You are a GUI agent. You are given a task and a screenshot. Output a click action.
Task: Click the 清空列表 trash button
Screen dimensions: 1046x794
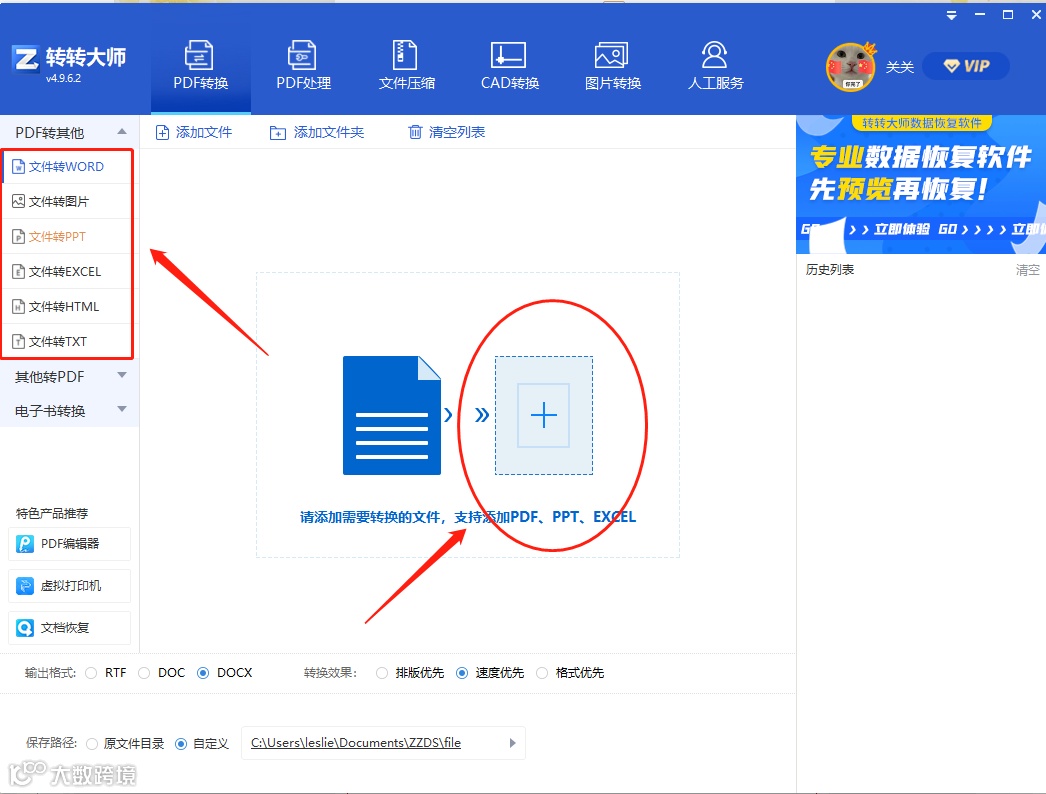pos(446,132)
